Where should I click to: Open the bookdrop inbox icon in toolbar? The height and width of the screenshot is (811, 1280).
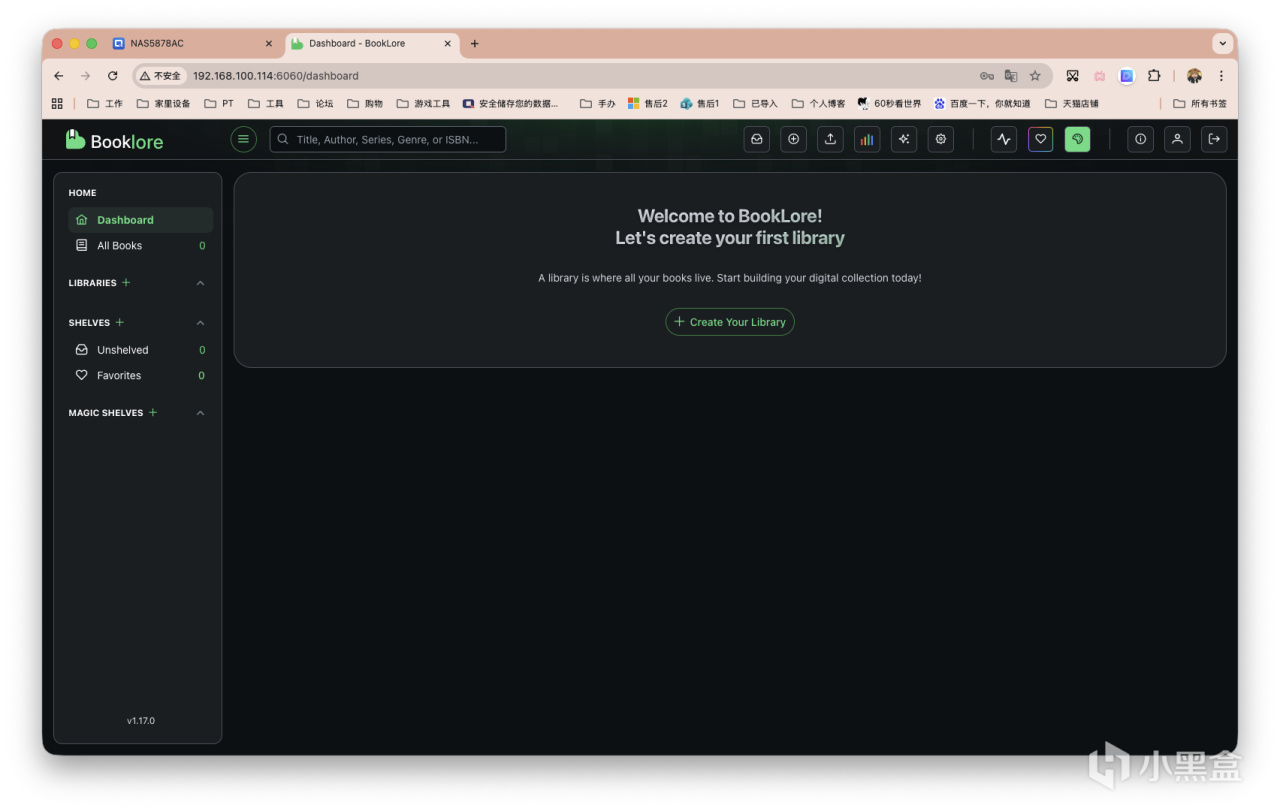pyautogui.click(x=757, y=139)
